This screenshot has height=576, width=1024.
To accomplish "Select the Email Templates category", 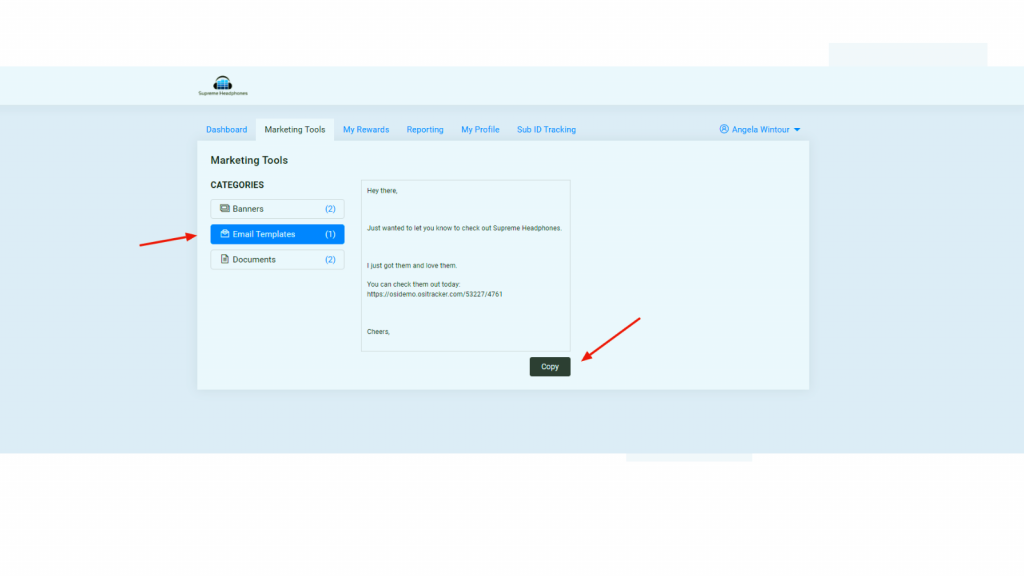I will coord(278,234).
